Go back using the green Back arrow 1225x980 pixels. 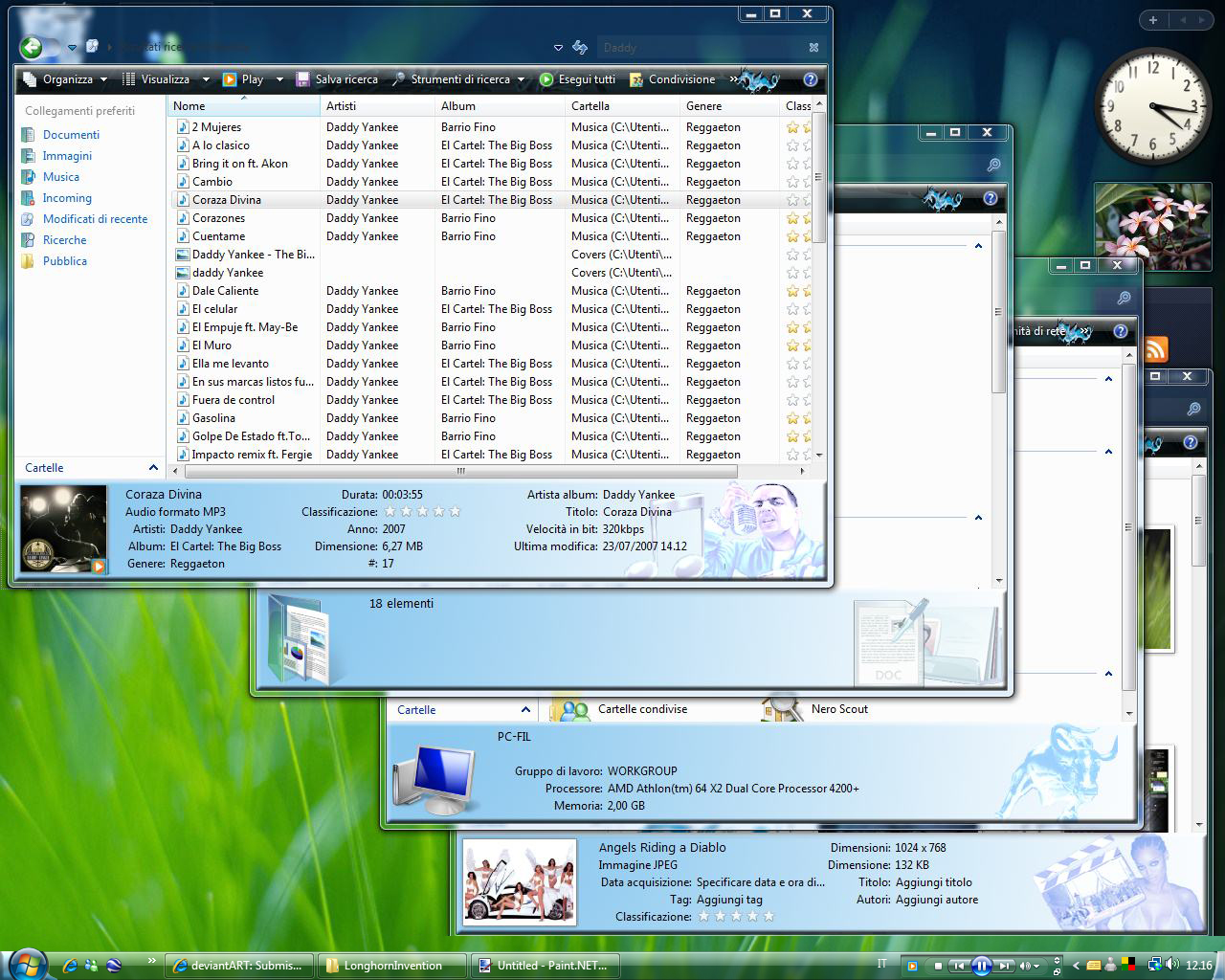(32, 46)
